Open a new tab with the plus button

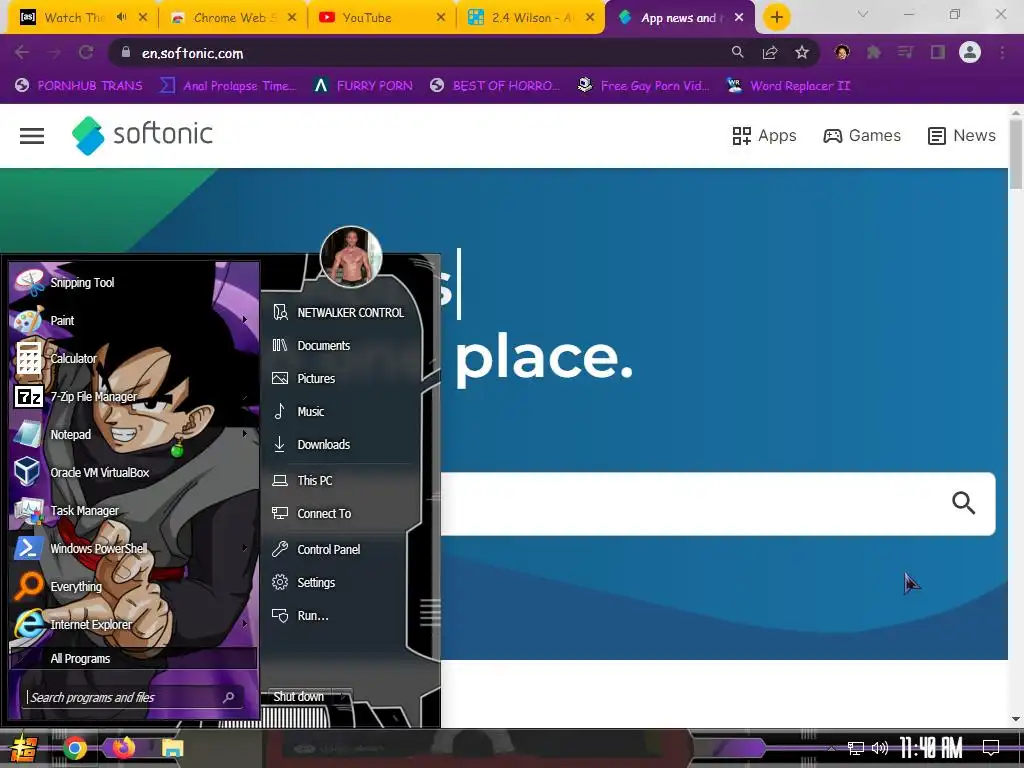776,18
